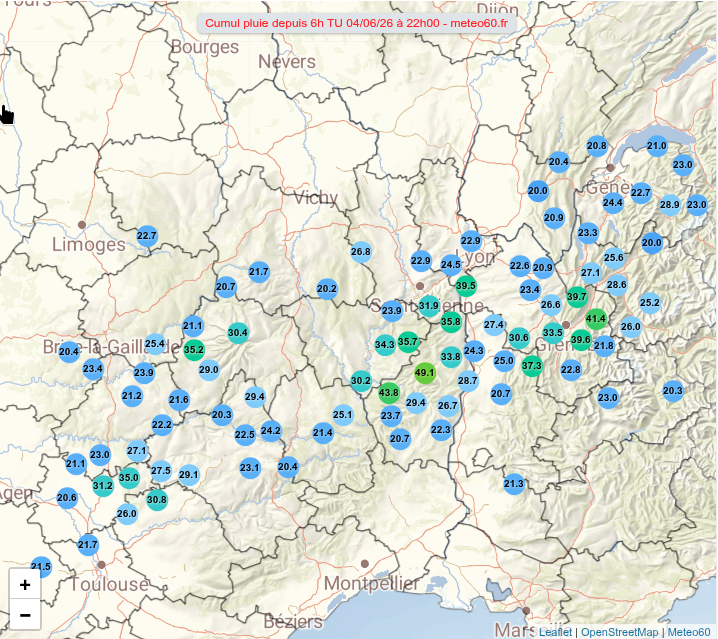Click the 41.4 green station marker
This screenshot has height=639, width=718.
coord(596,318)
